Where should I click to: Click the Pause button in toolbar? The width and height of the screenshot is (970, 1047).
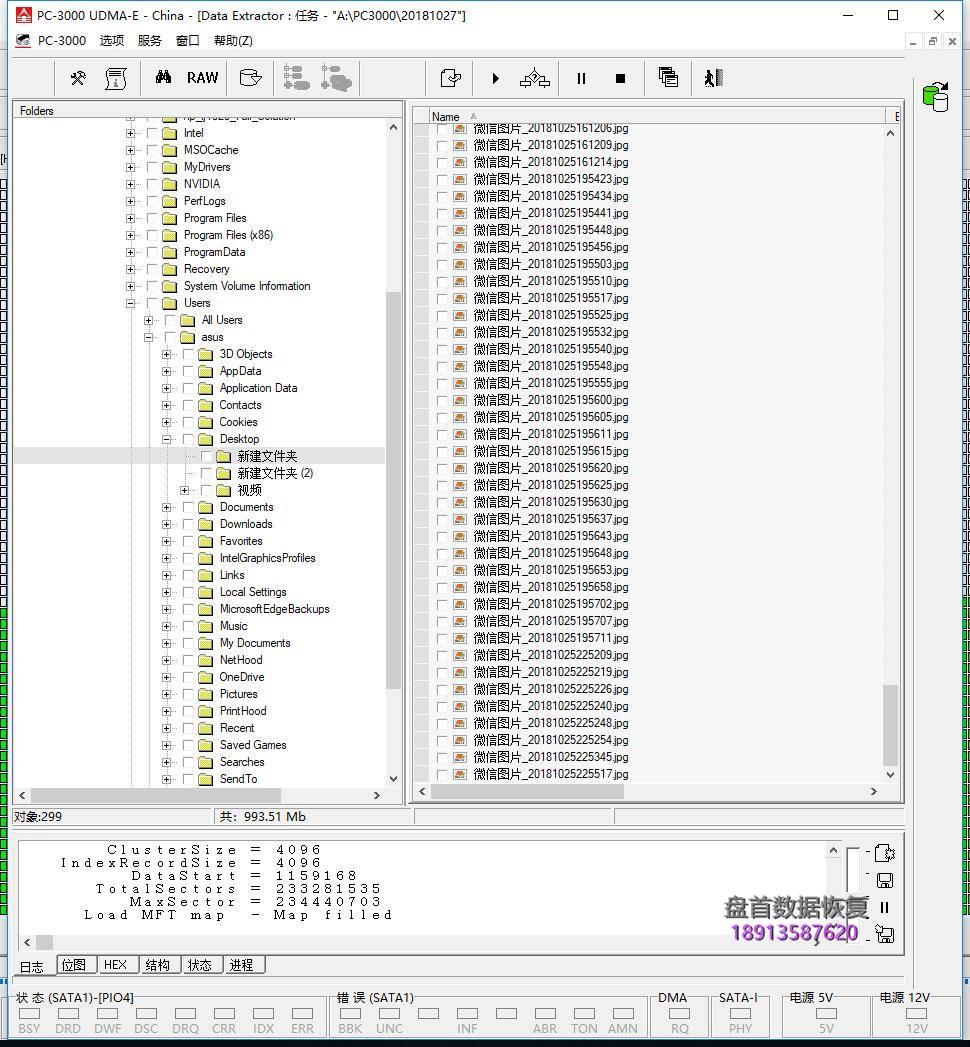(581, 78)
